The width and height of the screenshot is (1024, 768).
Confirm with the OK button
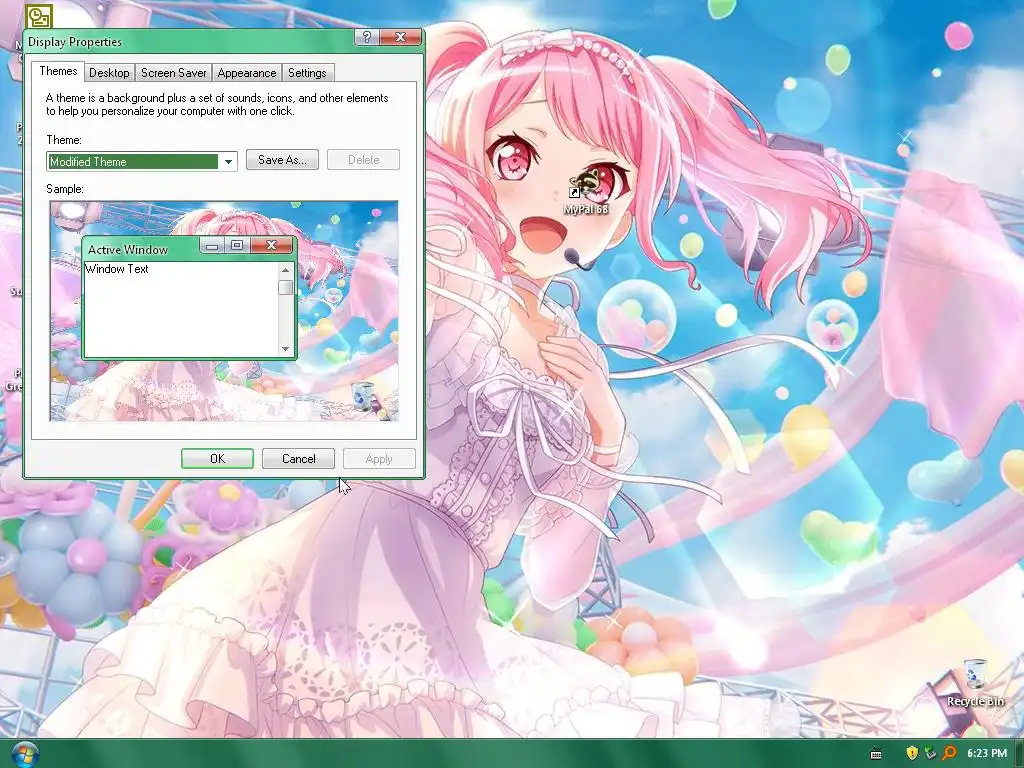click(217, 458)
